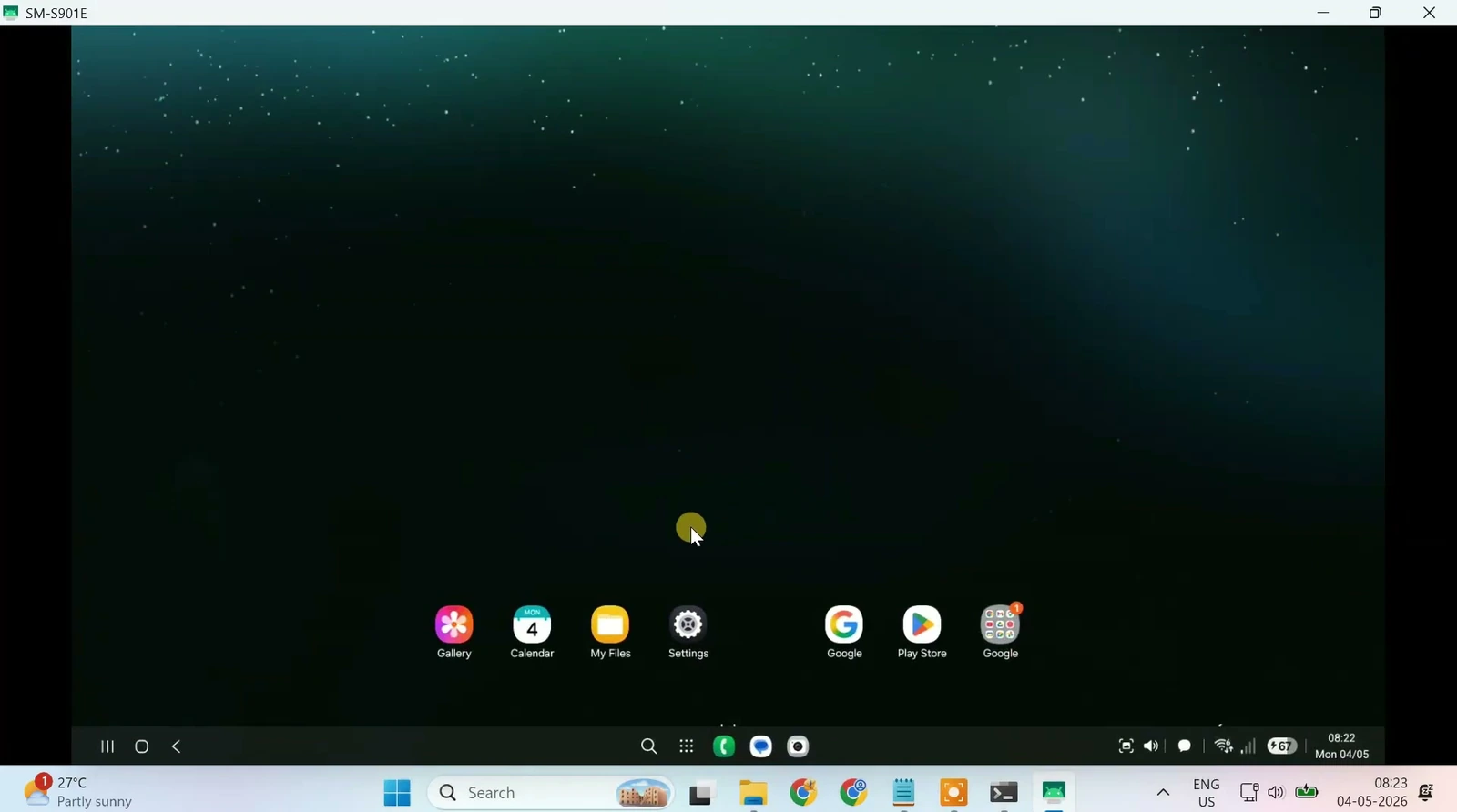
Task: Open the Camera app in DeX taskbar
Action: pyautogui.click(x=799, y=746)
